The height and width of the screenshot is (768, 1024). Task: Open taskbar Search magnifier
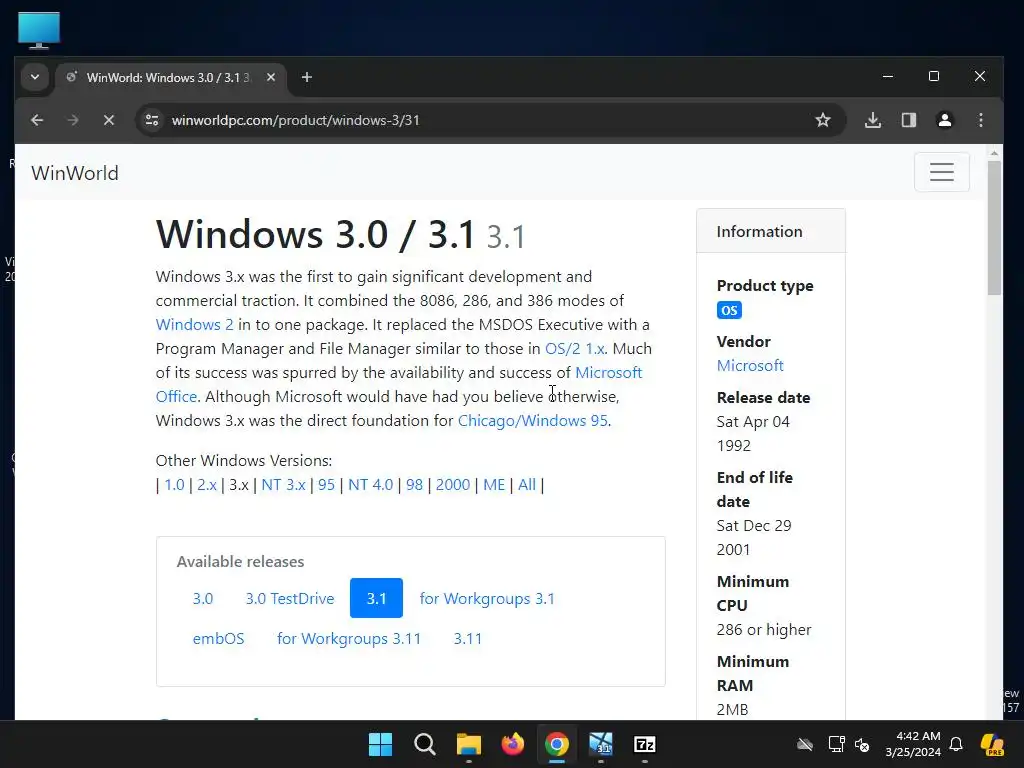coord(424,744)
